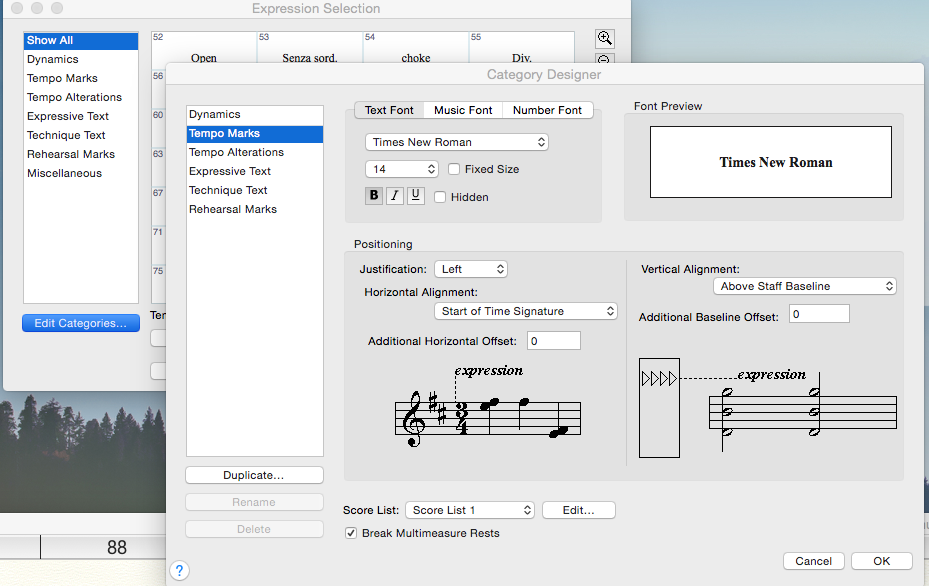Click the Duplicate... button
The image size is (929, 586).
click(x=254, y=475)
